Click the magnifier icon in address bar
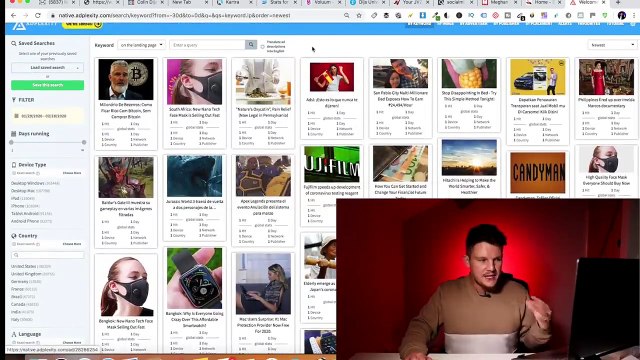This screenshot has height=360, width=640. point(347,16)
